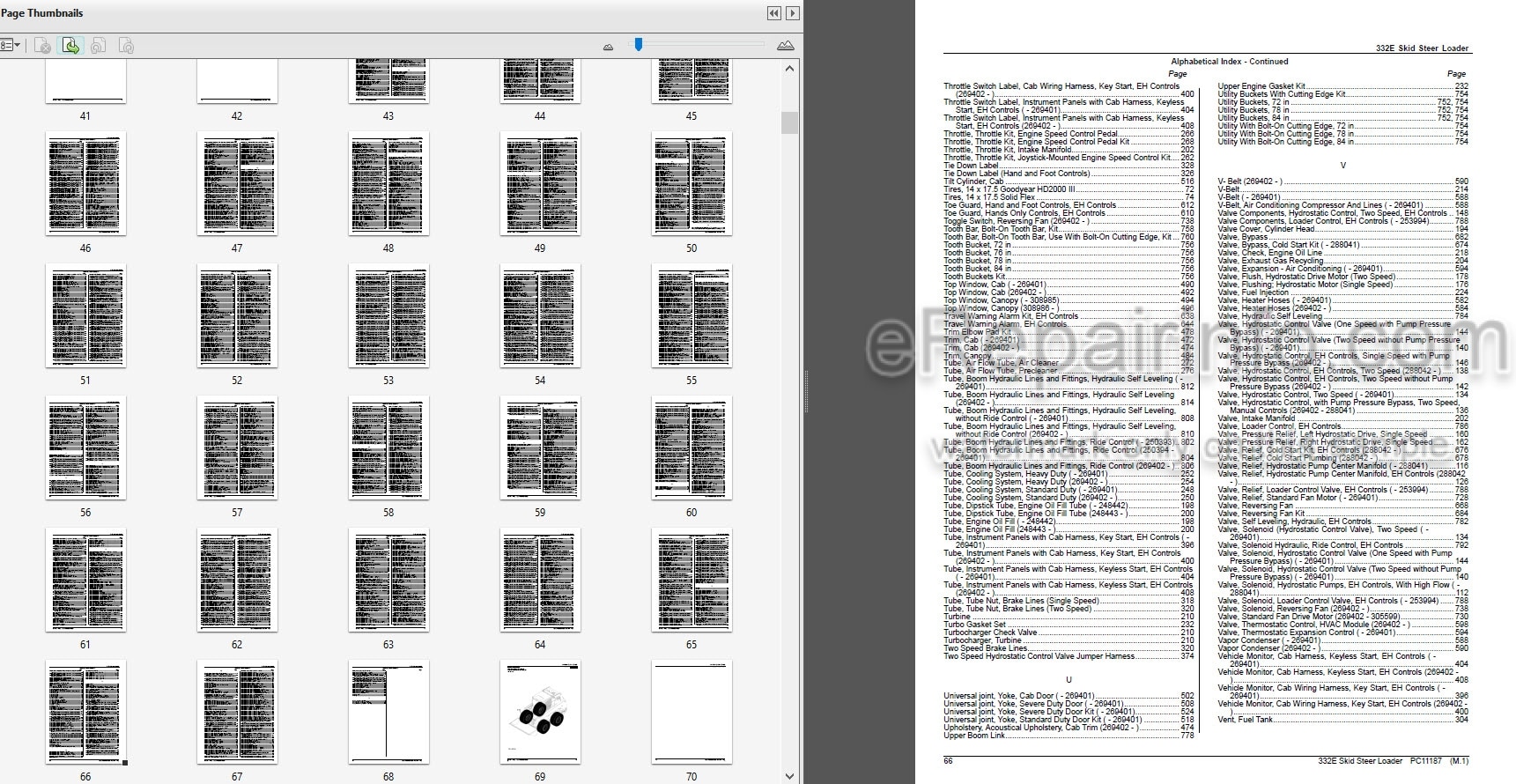Select page 66 thumbnail
This screenshot has height=784, width=1516.
point(85,712)
